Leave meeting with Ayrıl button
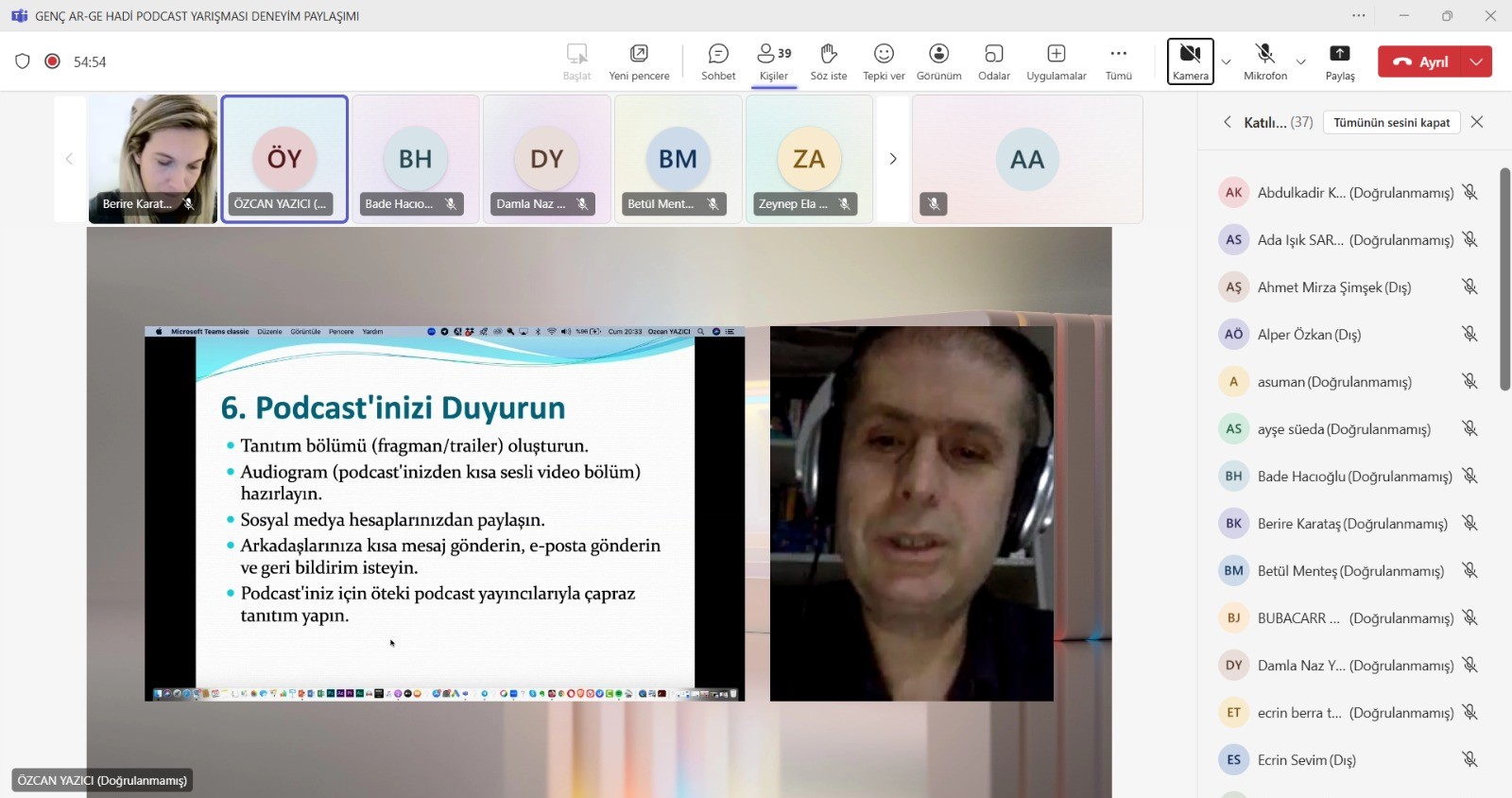The width and height of the screenshot is (1512, 798). tap(1420, 61)
